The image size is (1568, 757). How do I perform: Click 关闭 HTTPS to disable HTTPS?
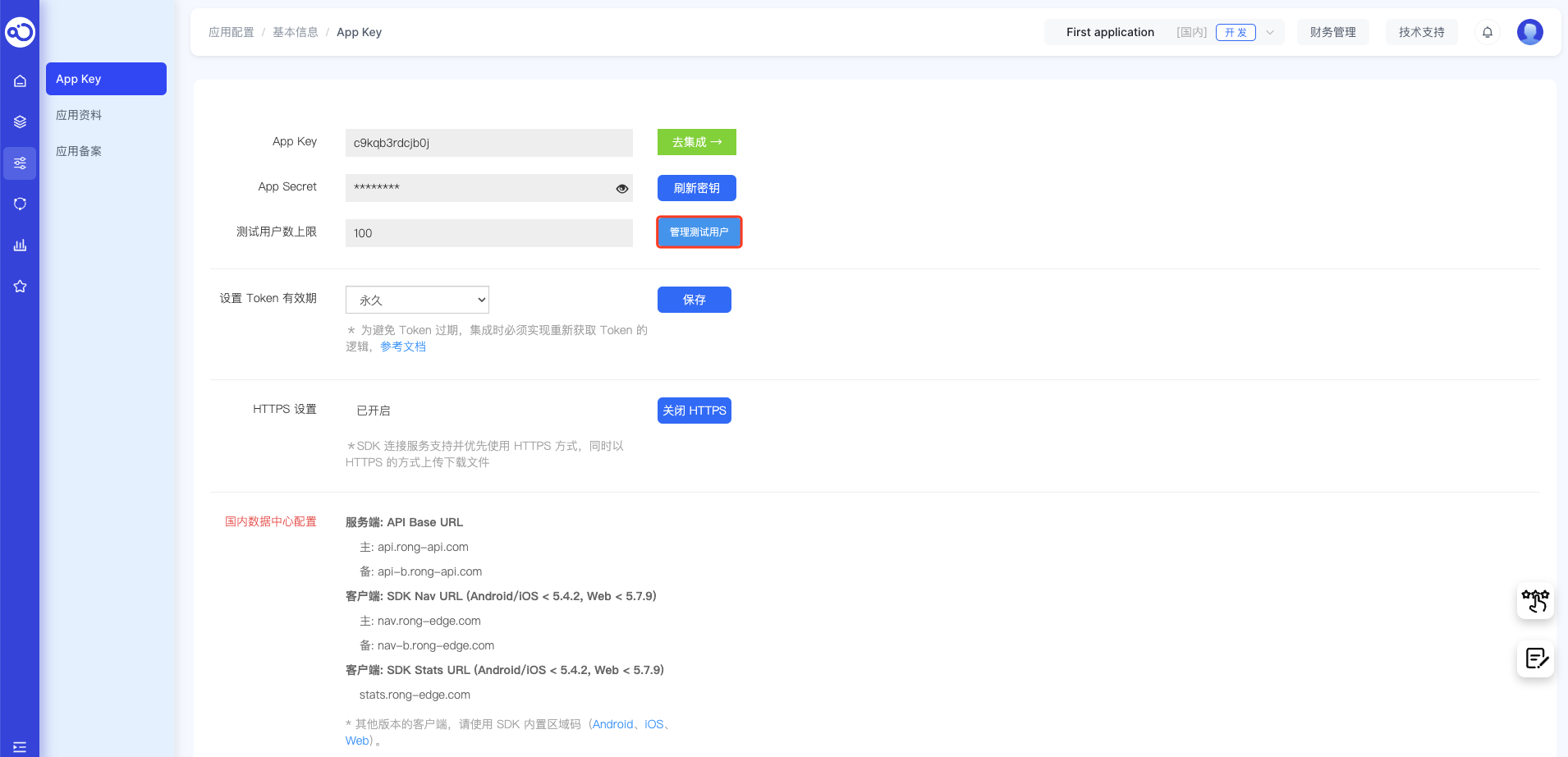point(694,411)
